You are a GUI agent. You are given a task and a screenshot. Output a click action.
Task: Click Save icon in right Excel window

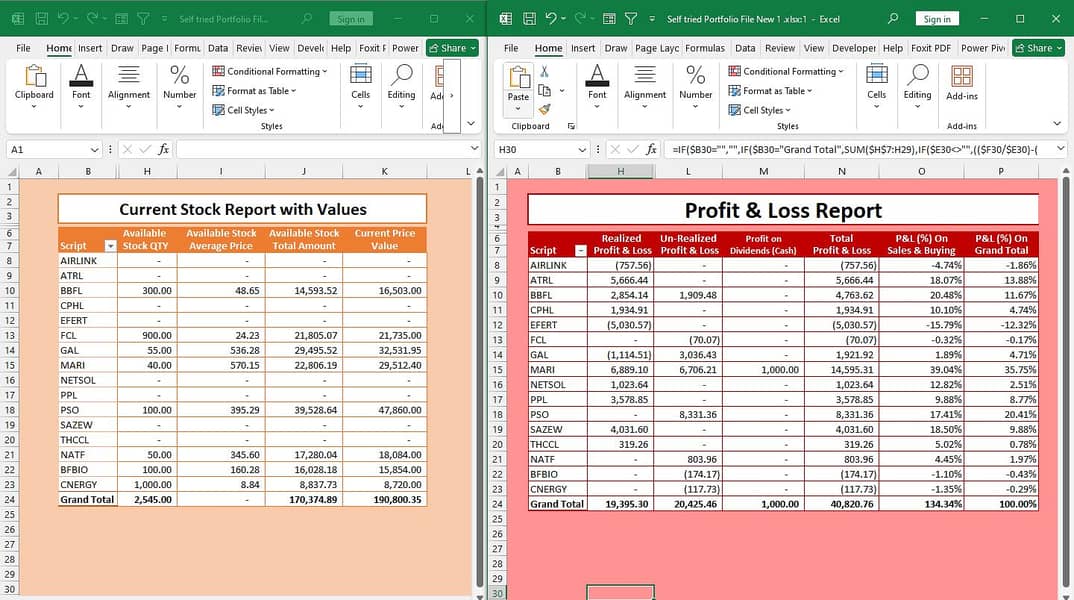(x=529, y=19)
